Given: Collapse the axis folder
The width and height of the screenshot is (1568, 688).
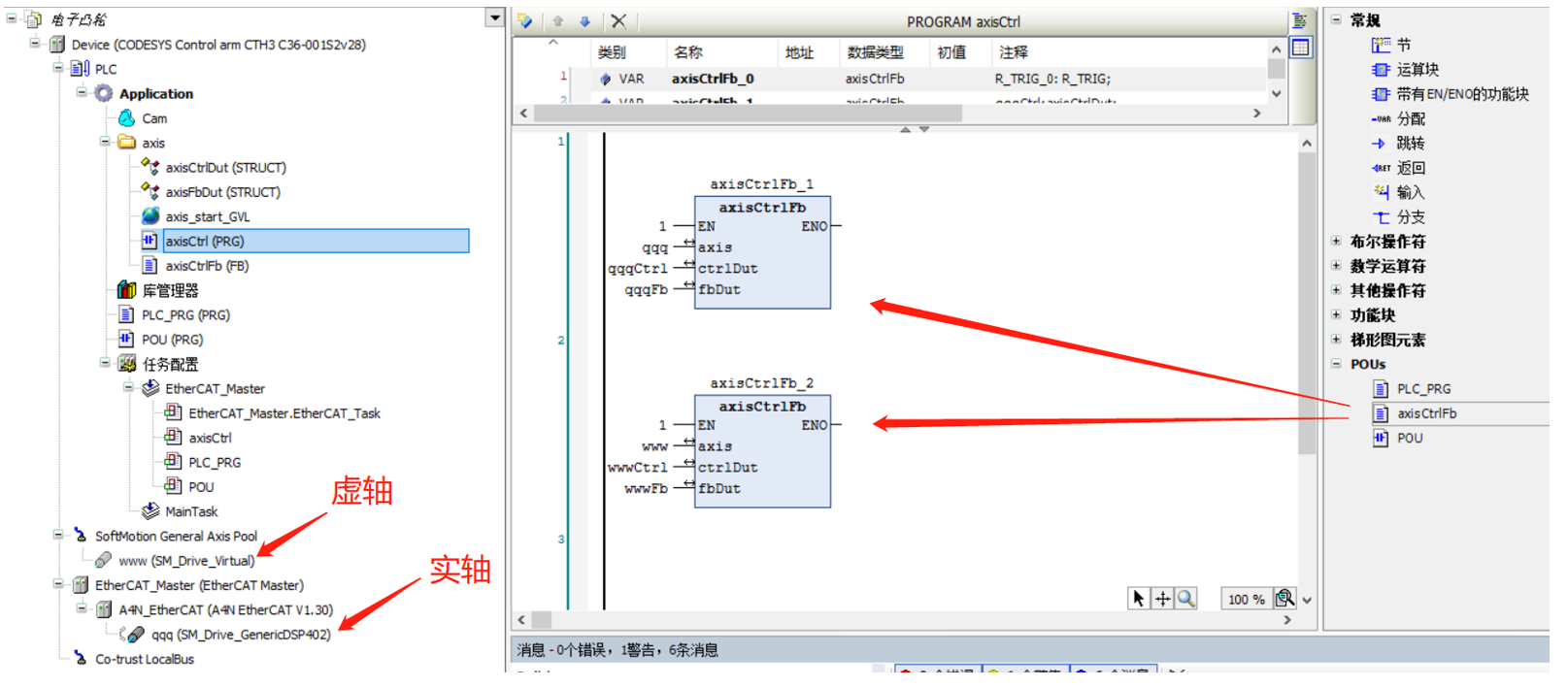Looking at the screenshot, I should 105,142.
